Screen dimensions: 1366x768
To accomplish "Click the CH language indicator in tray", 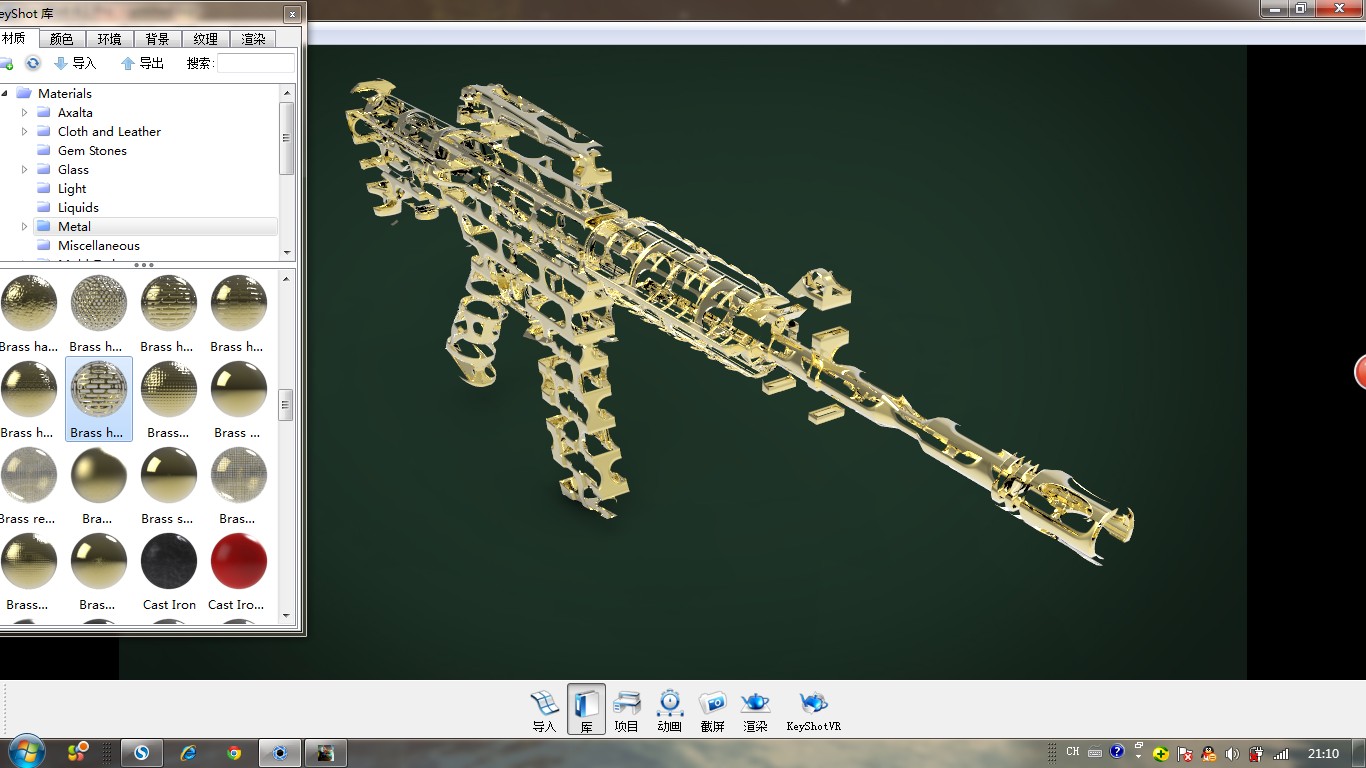I will 1072,752.
